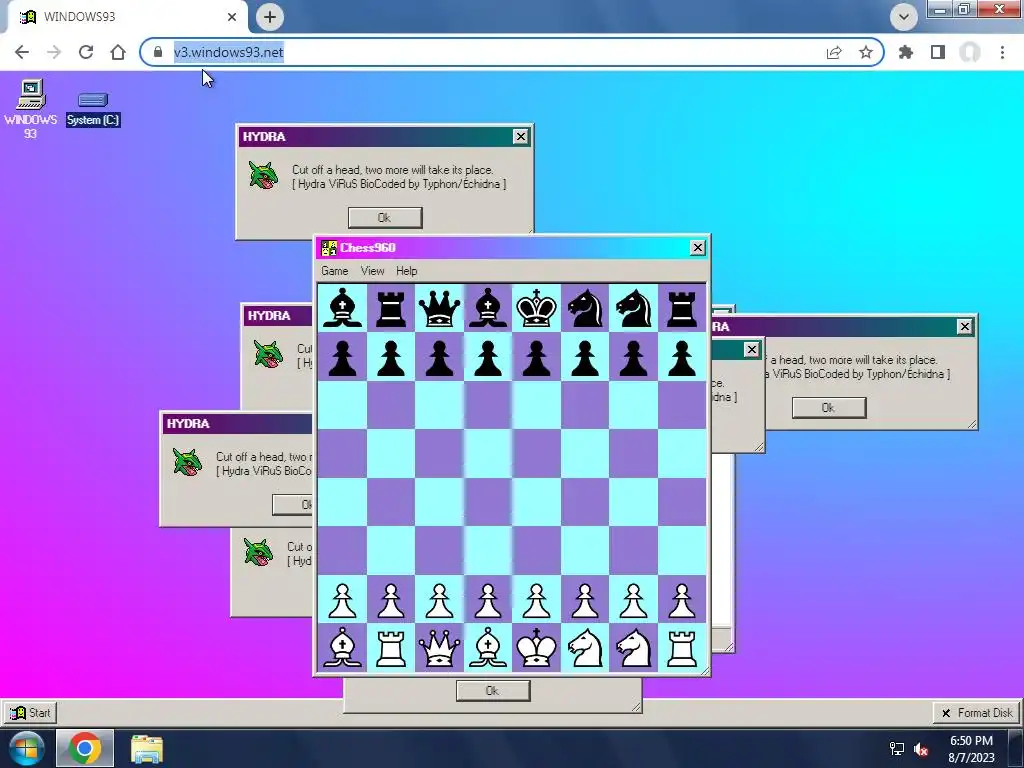Toggle Chrome side panel icon
The image size is (1024, 768).
[938, 52]
